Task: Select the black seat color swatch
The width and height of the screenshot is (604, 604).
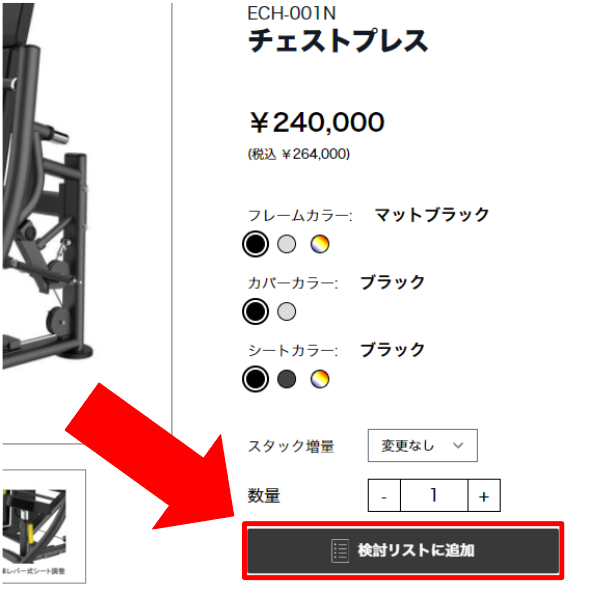Action: coord(255,379)
